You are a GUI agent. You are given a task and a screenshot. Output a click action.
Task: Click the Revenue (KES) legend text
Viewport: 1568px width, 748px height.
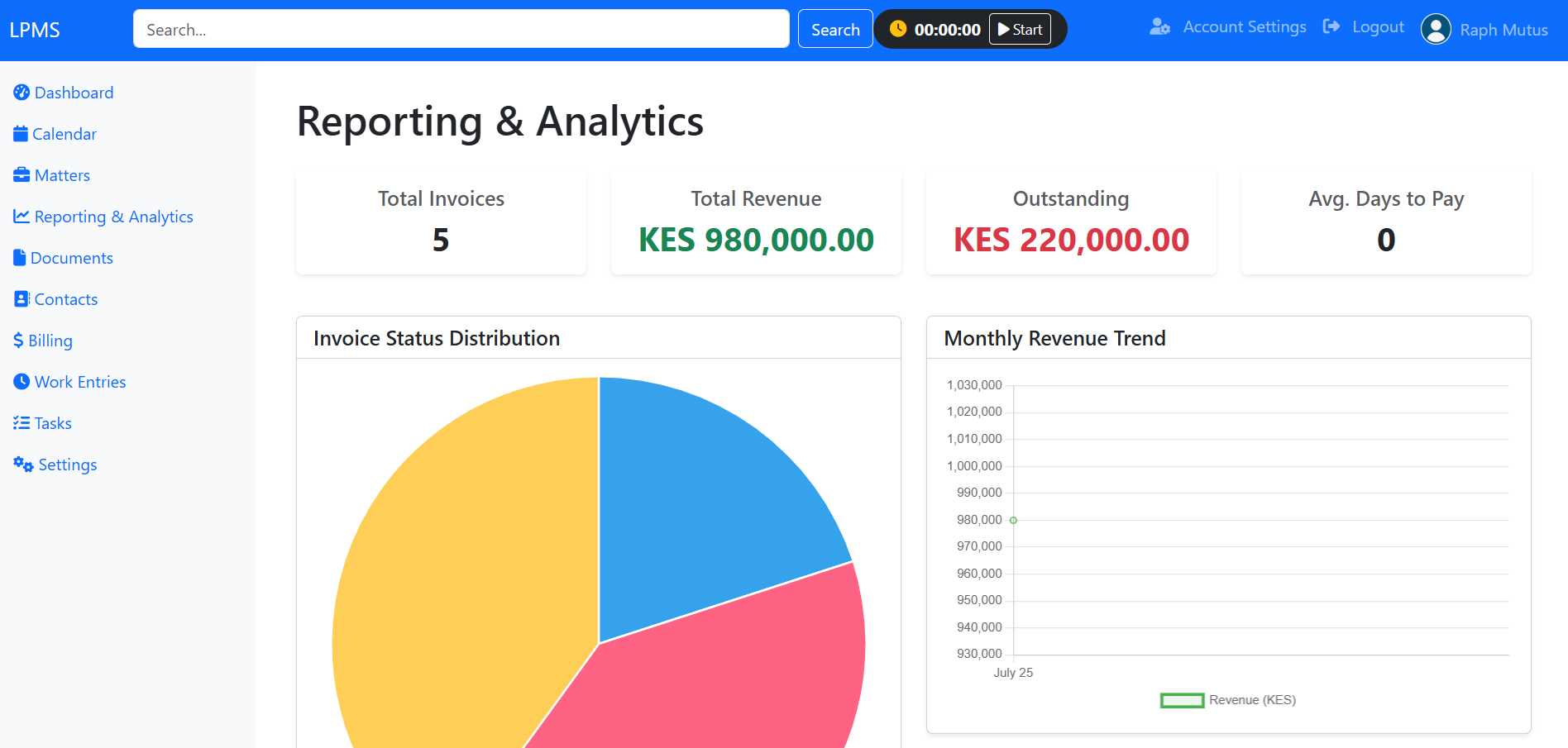pos(1252,700)
